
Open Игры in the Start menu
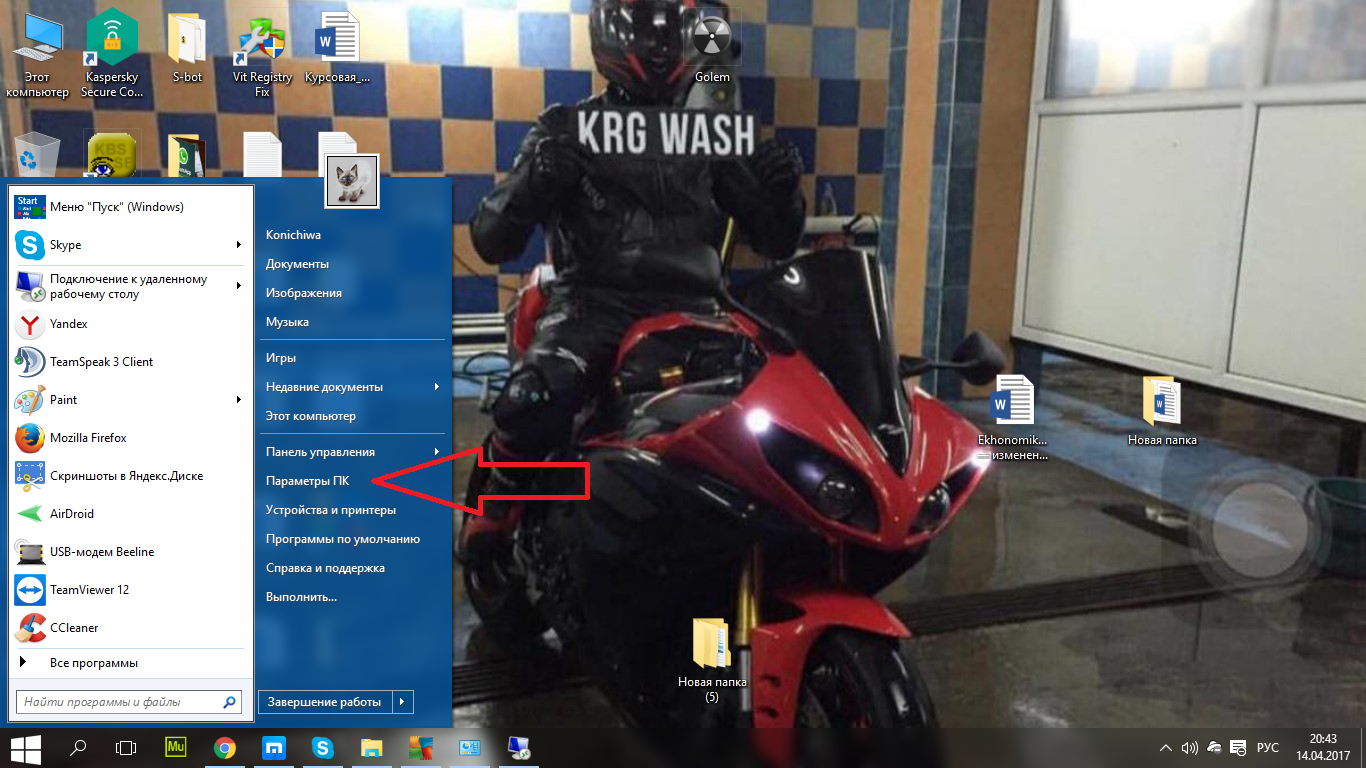(281, 358)
